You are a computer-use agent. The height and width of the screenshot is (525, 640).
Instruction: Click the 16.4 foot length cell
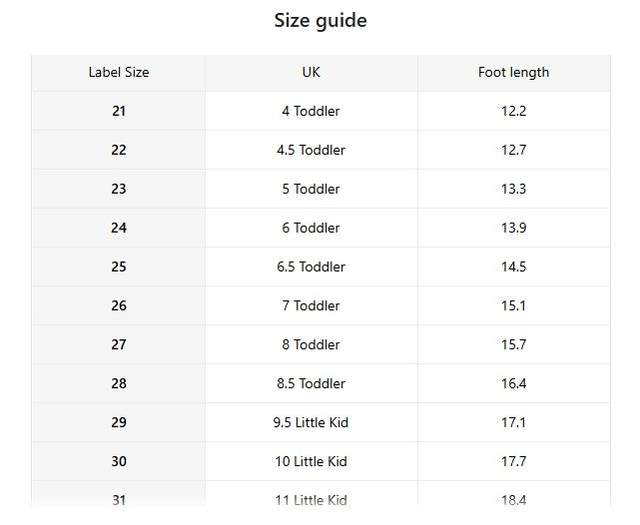tap(513, 384)
